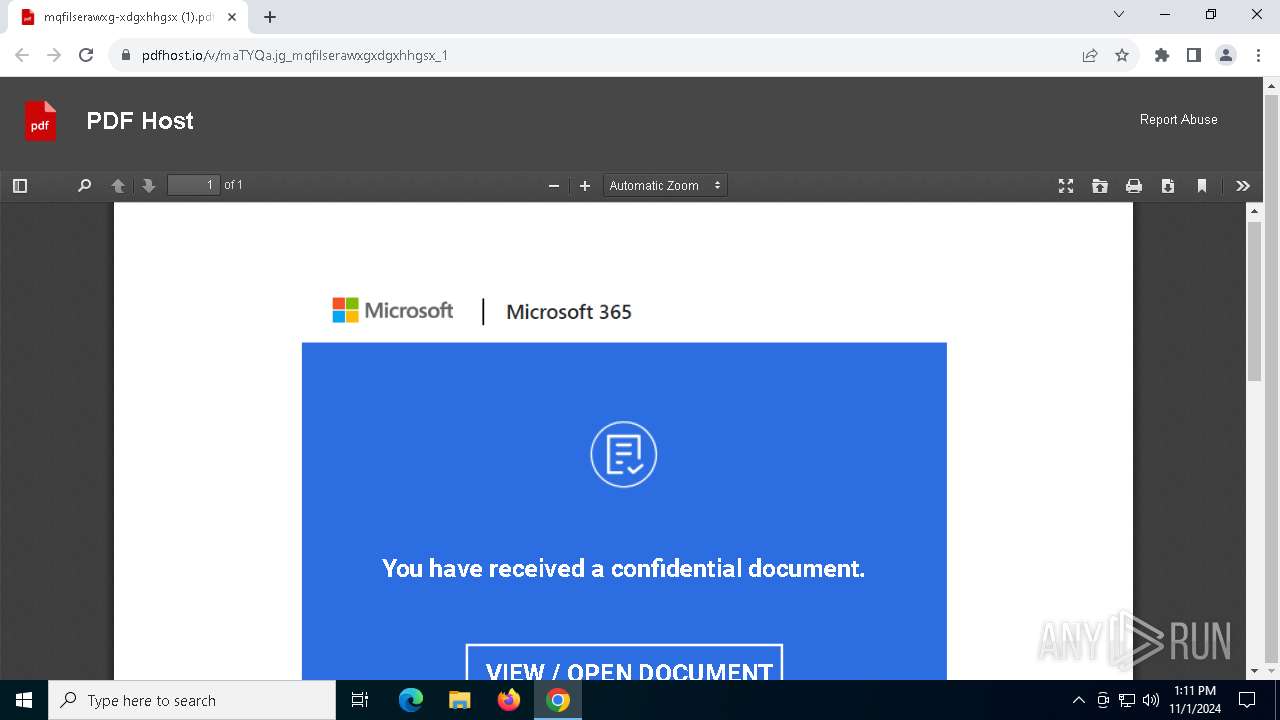Click Chrome icon in taskbar

click(x=558, y=700)
